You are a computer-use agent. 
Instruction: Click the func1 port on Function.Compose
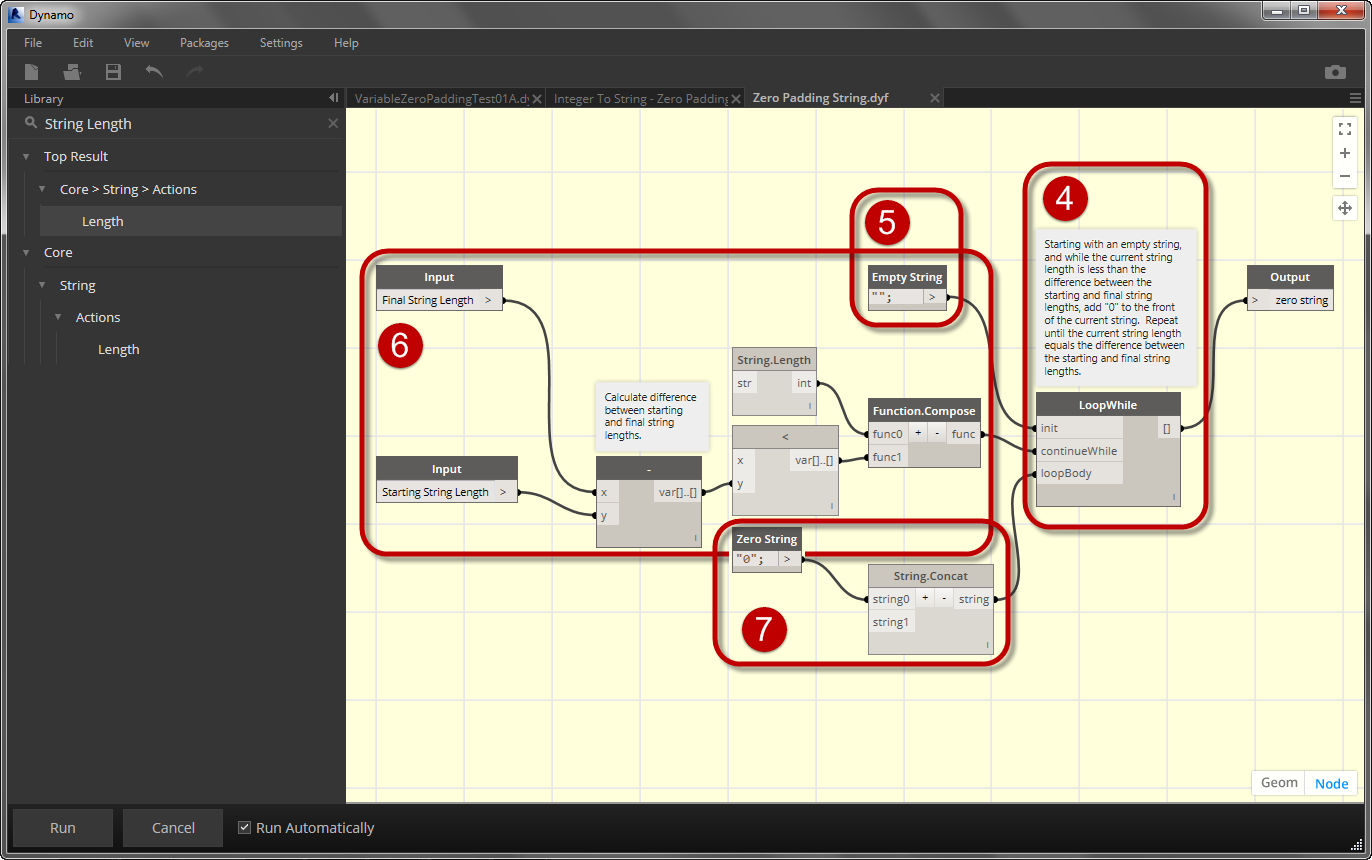pos(886,457)
